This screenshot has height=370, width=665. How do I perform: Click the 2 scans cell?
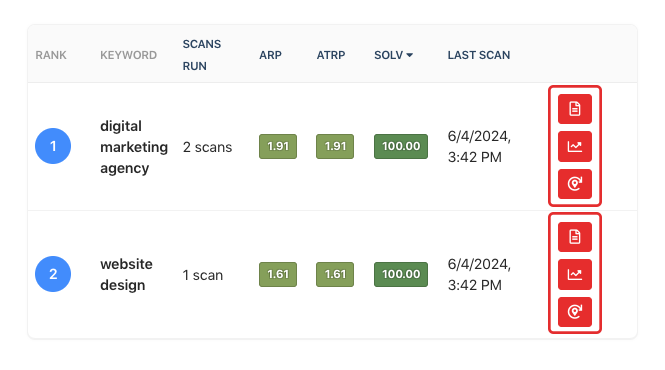pos(207,147)
